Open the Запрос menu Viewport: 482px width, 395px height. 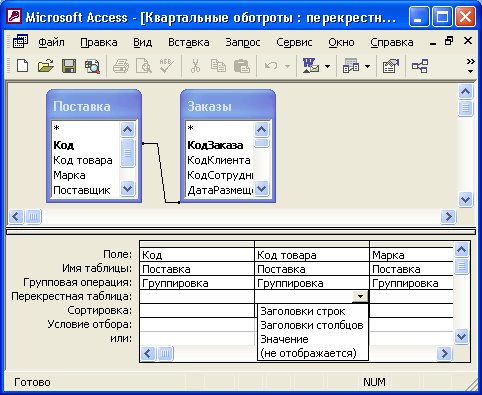[243, 42]
